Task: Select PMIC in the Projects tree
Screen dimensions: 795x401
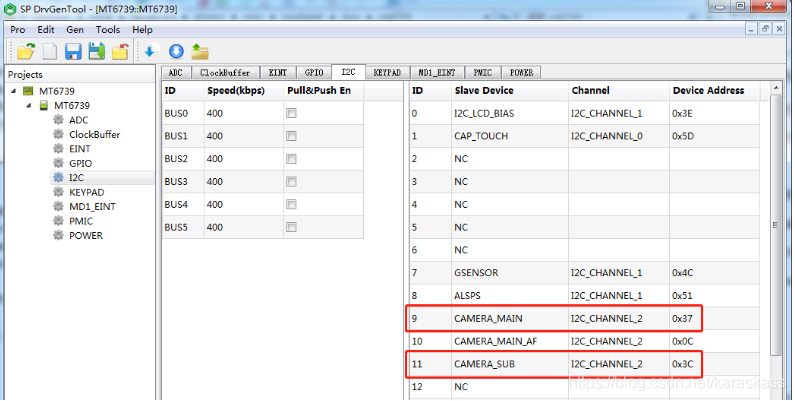Action: tap(81, 221)
